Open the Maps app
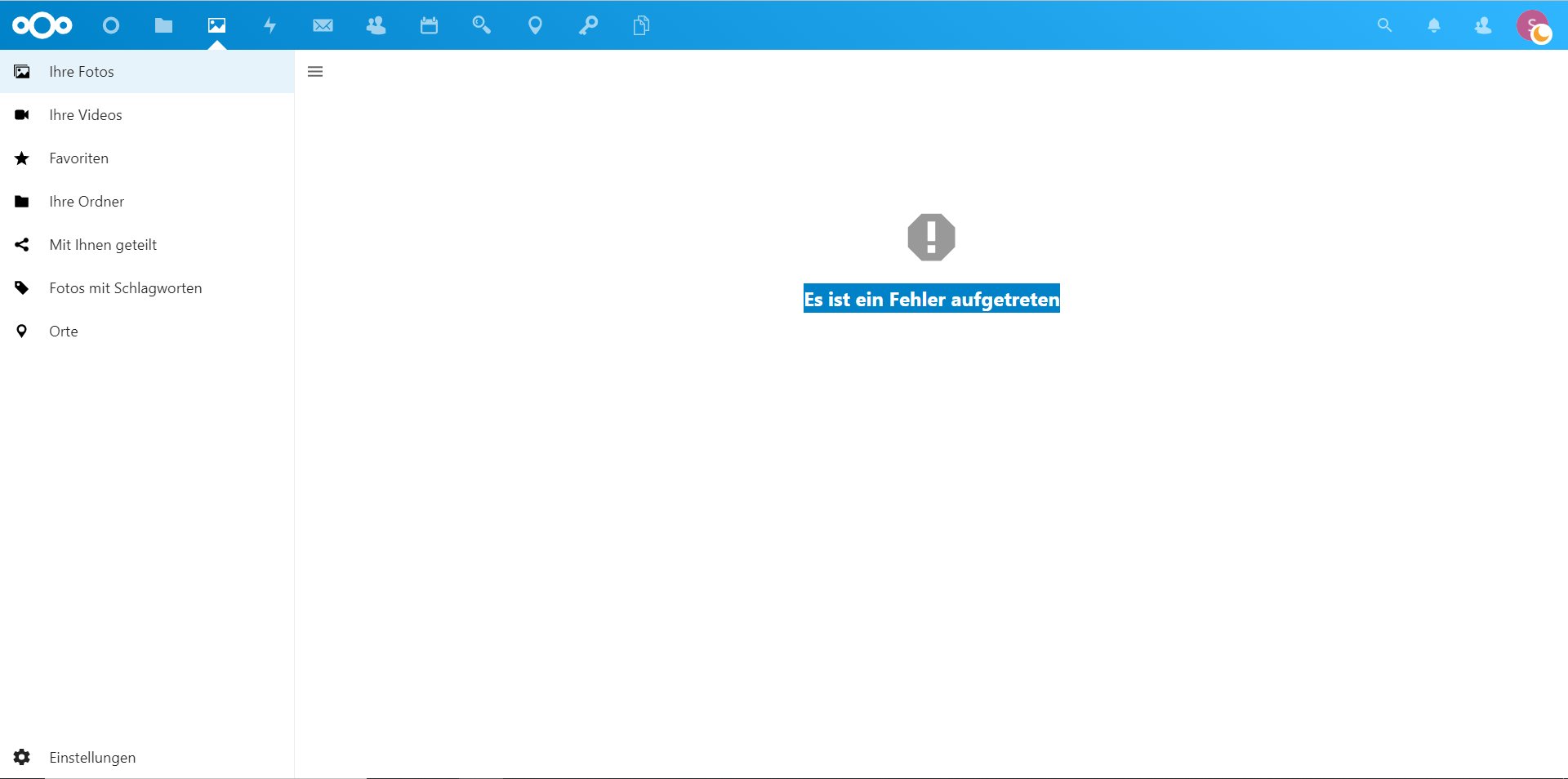Screen dimensions: 1568x779 click(536, 25)
